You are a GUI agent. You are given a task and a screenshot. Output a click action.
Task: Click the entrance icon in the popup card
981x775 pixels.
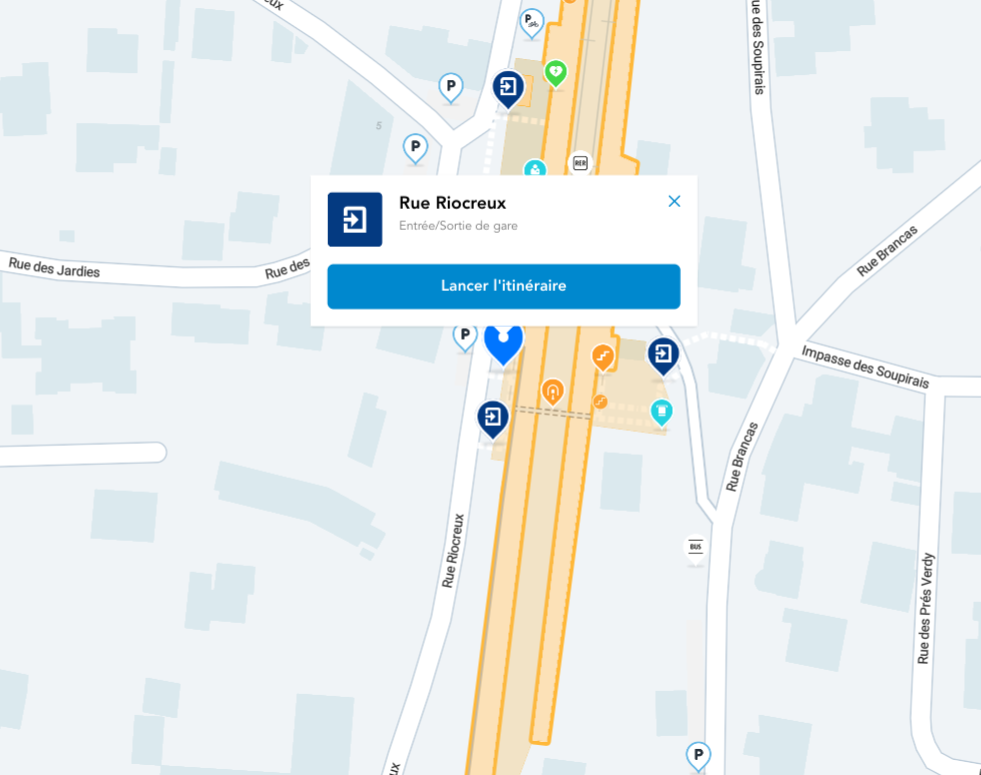point(355,220)
